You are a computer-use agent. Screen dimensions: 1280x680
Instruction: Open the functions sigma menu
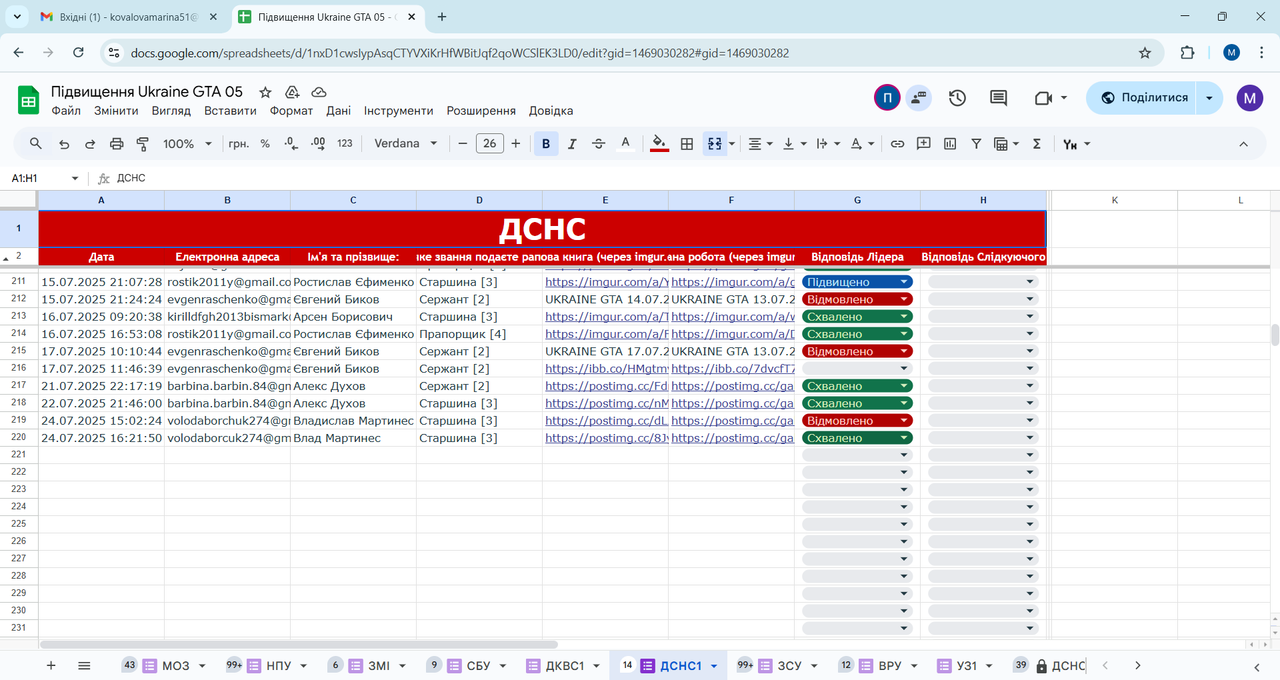[1036, 144]
